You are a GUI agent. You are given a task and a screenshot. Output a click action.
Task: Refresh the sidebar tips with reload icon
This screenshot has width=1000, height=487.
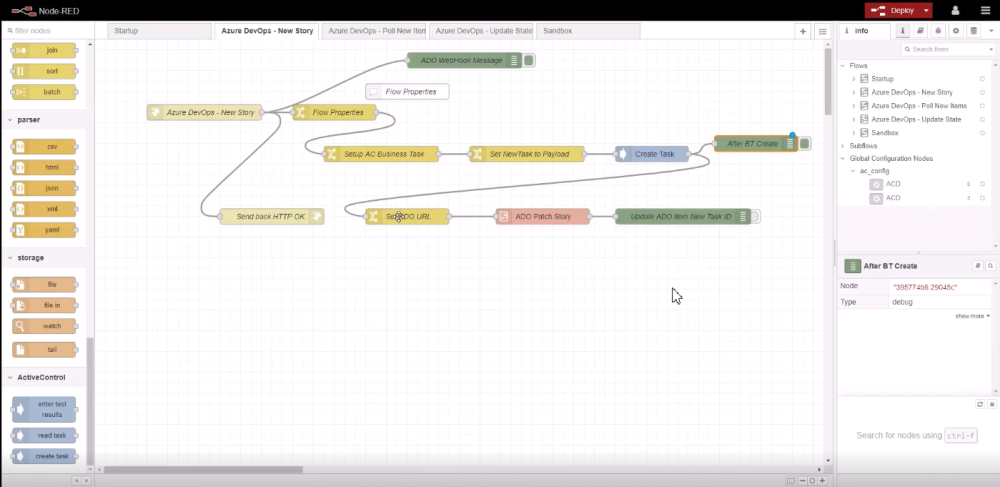[x=980, y=404]
